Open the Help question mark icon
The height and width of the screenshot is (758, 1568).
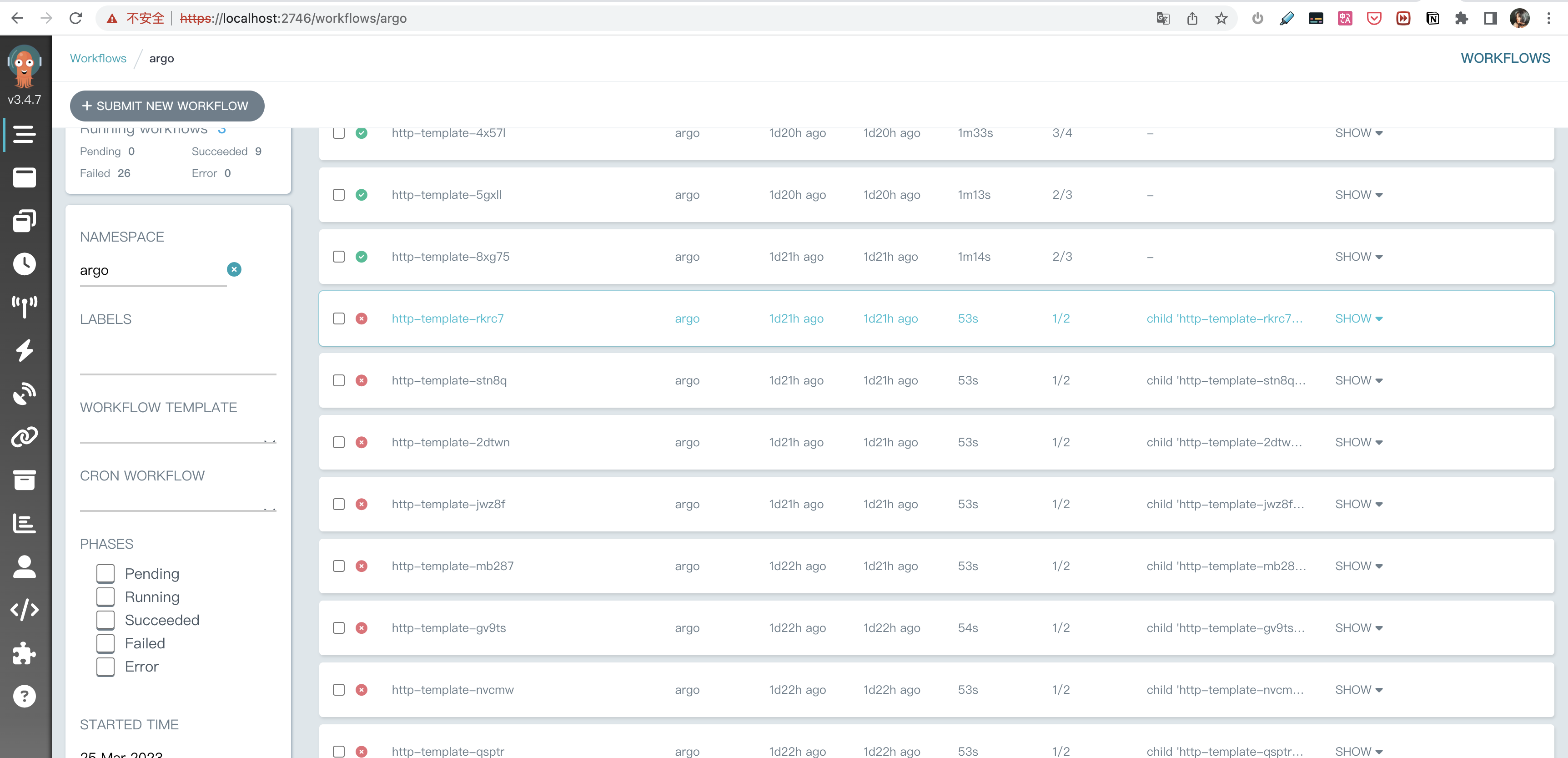(25, 696)
